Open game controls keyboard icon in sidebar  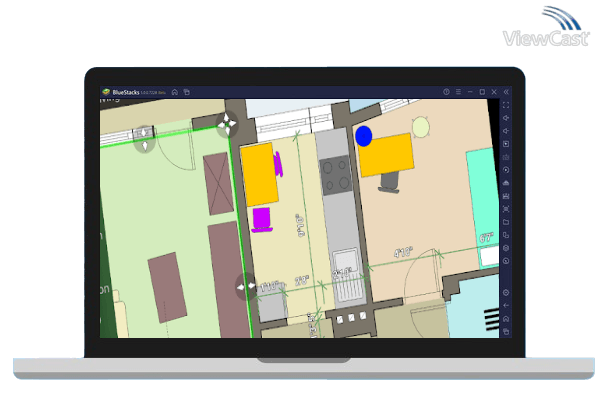(506, 157)
